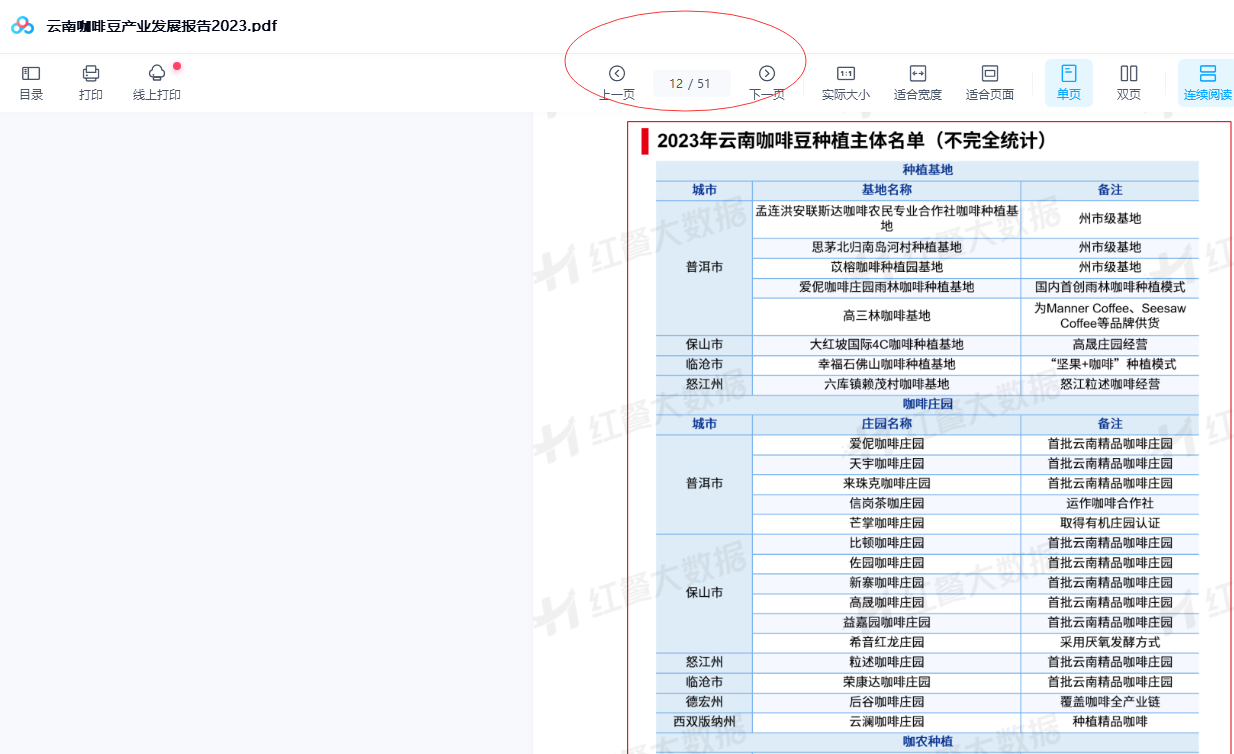1234x754 pixels.
Task: Click the 咖农种植 section header
Action: coord(926,741)
